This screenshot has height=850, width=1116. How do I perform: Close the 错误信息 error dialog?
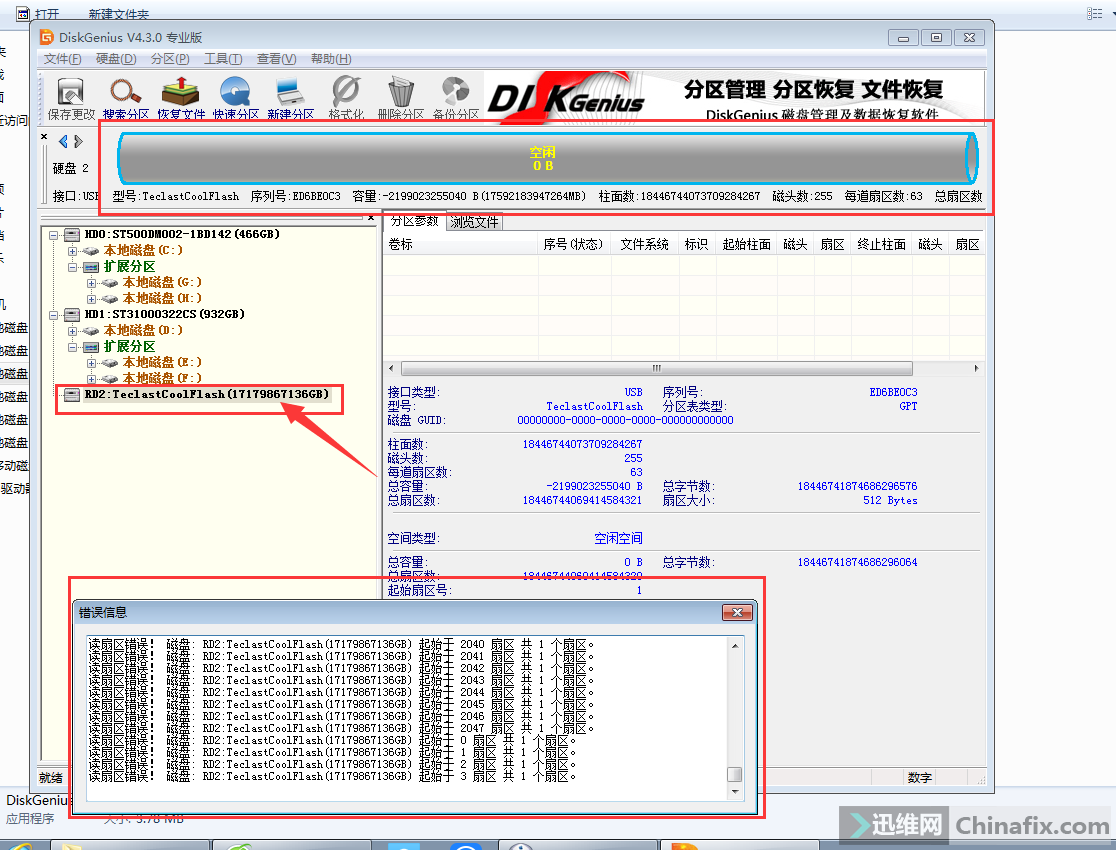click(737, 612)
